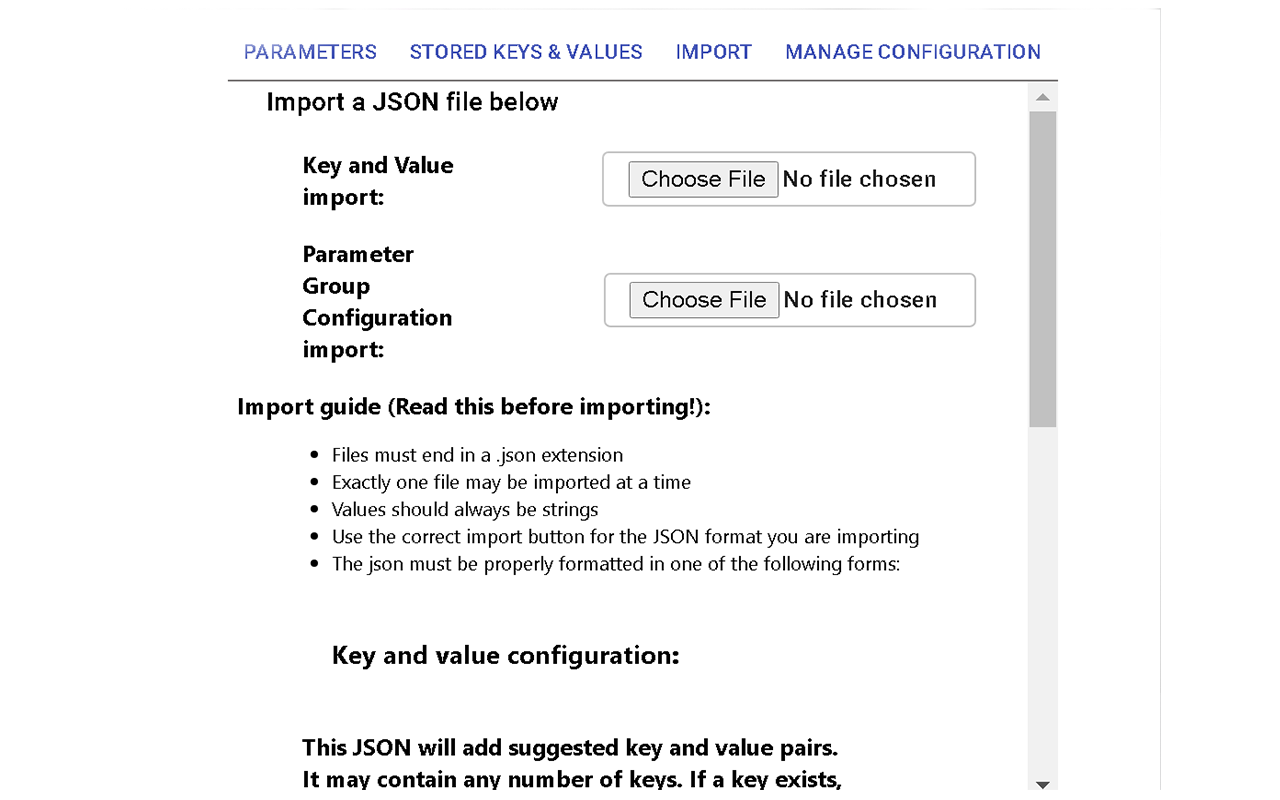Open the STORED KEYS & VALUES tab
This screenshot has height=800, width=1280.
(x=525, y=51)
